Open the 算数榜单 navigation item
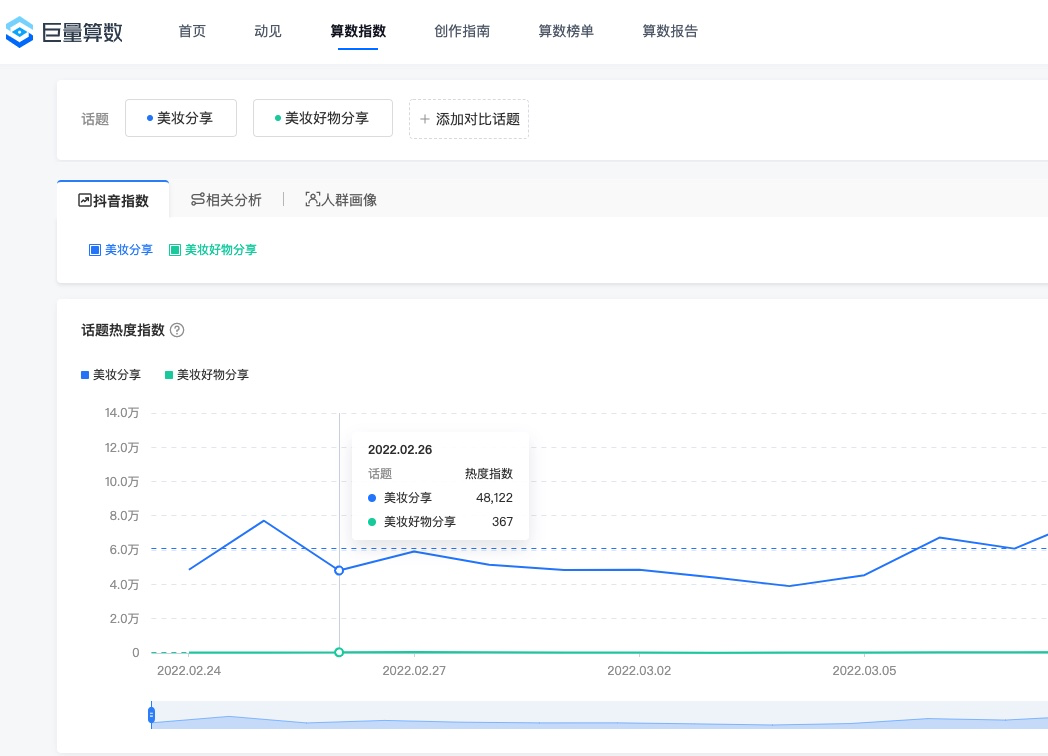This screenshot has height=756, width=1048. click(x=566, y=31)
